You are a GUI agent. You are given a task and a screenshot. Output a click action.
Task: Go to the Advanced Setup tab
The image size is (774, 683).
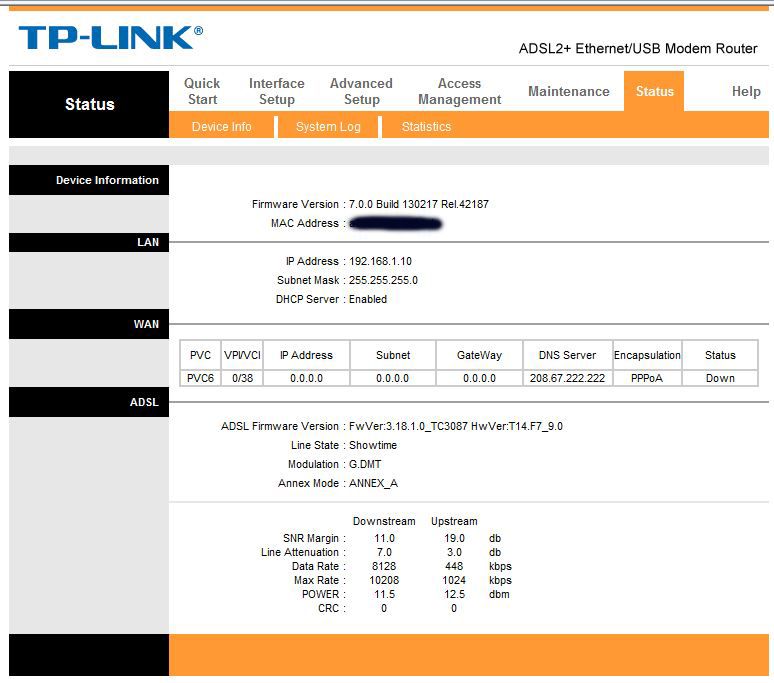pyautogui.click(x=361, y=91)
